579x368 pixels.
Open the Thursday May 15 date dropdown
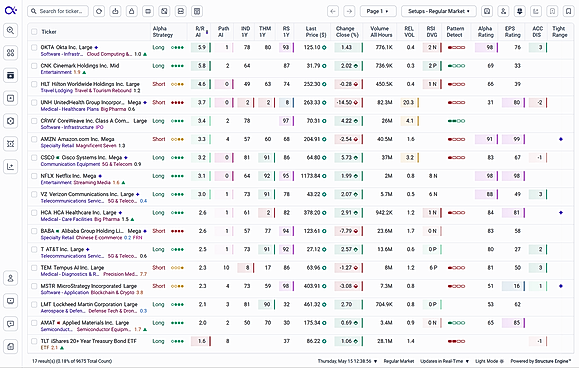[x=347, y=361]
